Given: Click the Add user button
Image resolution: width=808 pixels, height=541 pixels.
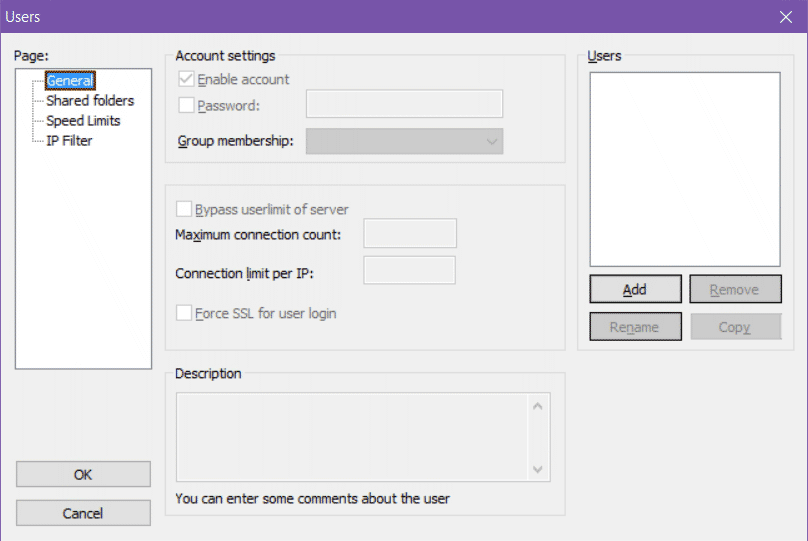Looking at the screenshot, I should [x=635, y=289].
